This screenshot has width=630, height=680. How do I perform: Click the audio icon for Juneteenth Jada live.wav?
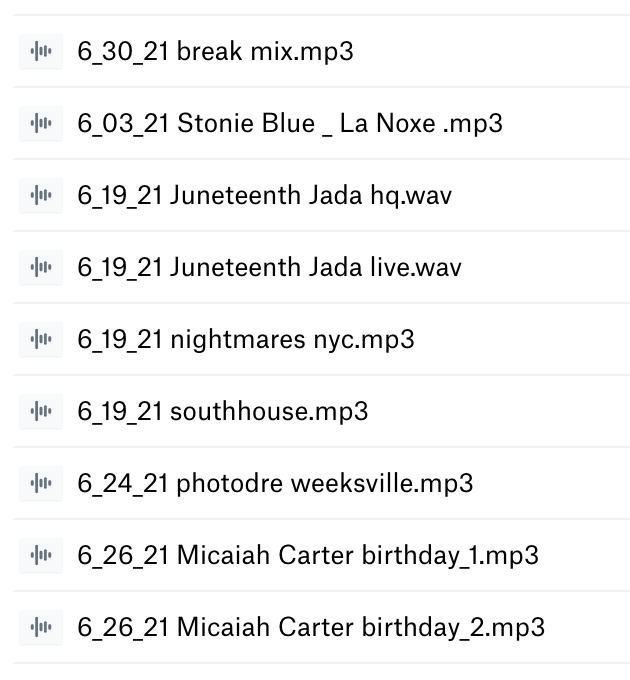click(41, 268)
